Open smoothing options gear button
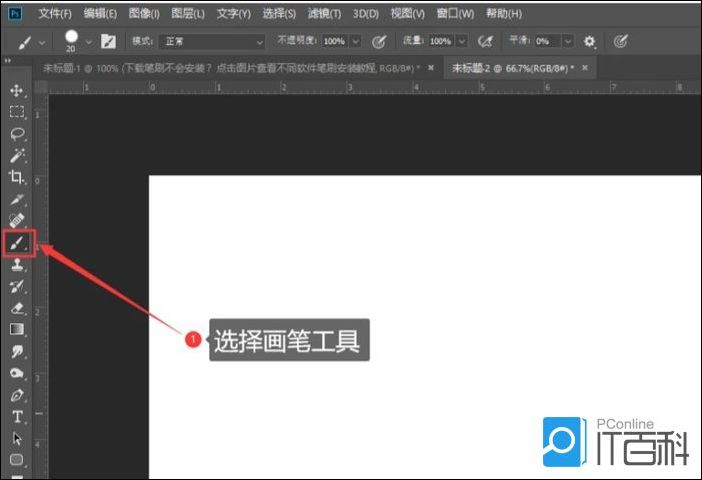Image resolution: width=702 pixels, height=480 pixels. (x=589, y=42)
